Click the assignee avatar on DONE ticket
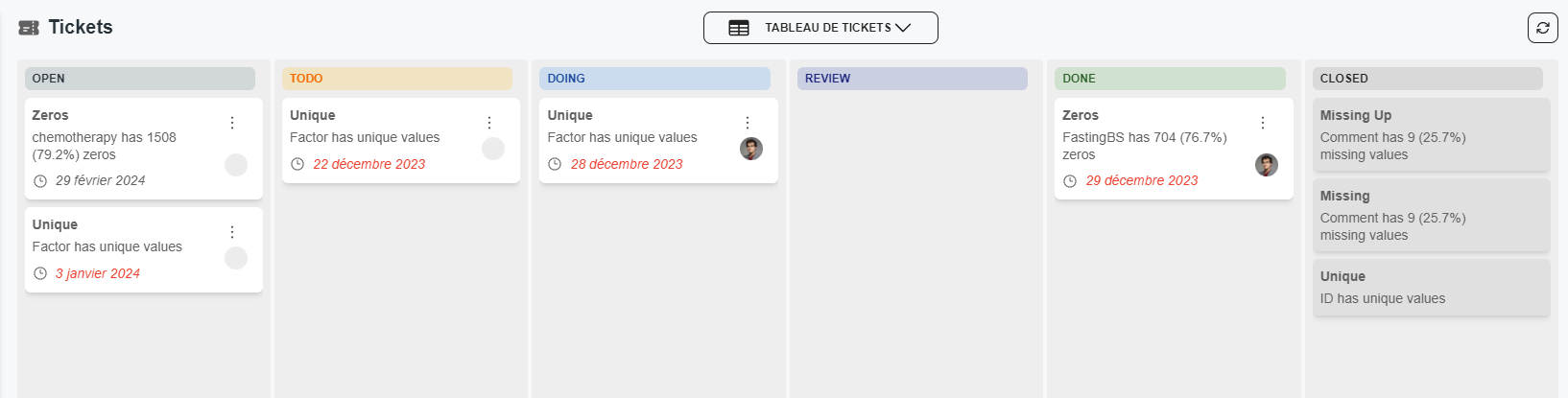 click(1267, 165)
